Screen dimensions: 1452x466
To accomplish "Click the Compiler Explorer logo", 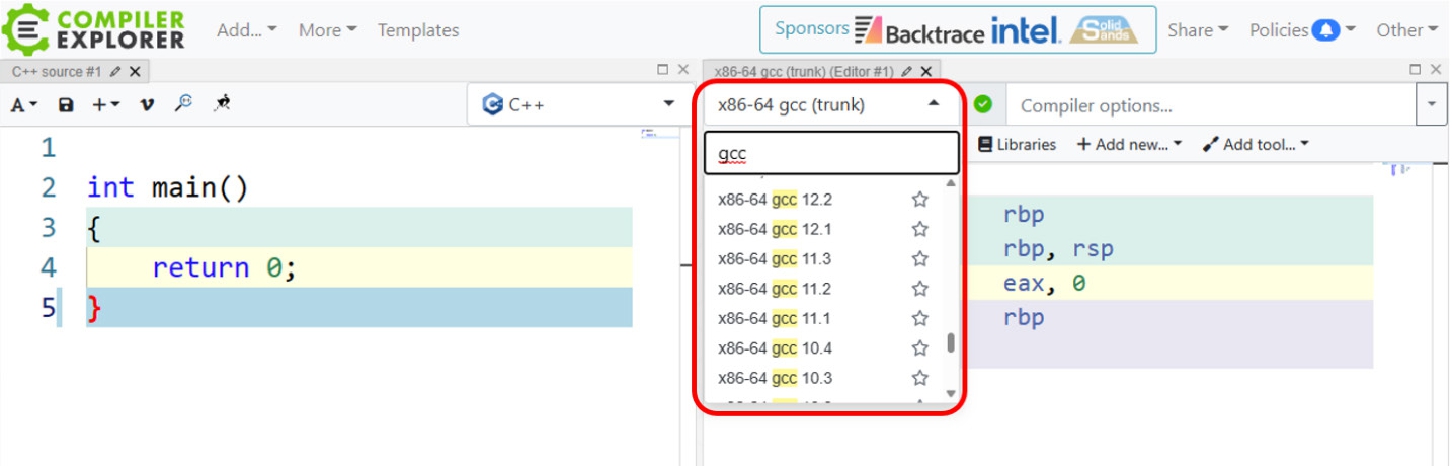I will (94, 29).
